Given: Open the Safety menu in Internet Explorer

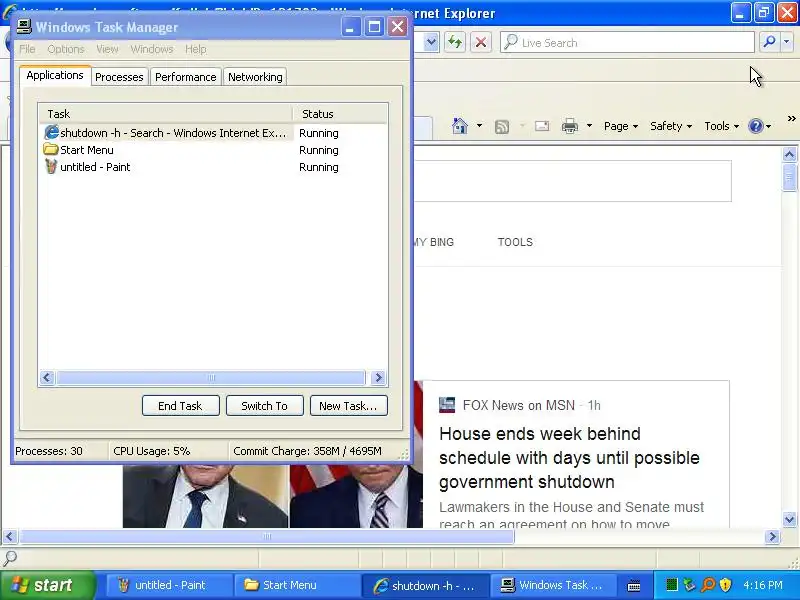Looking at the screenshot, I should click(671, 126).
